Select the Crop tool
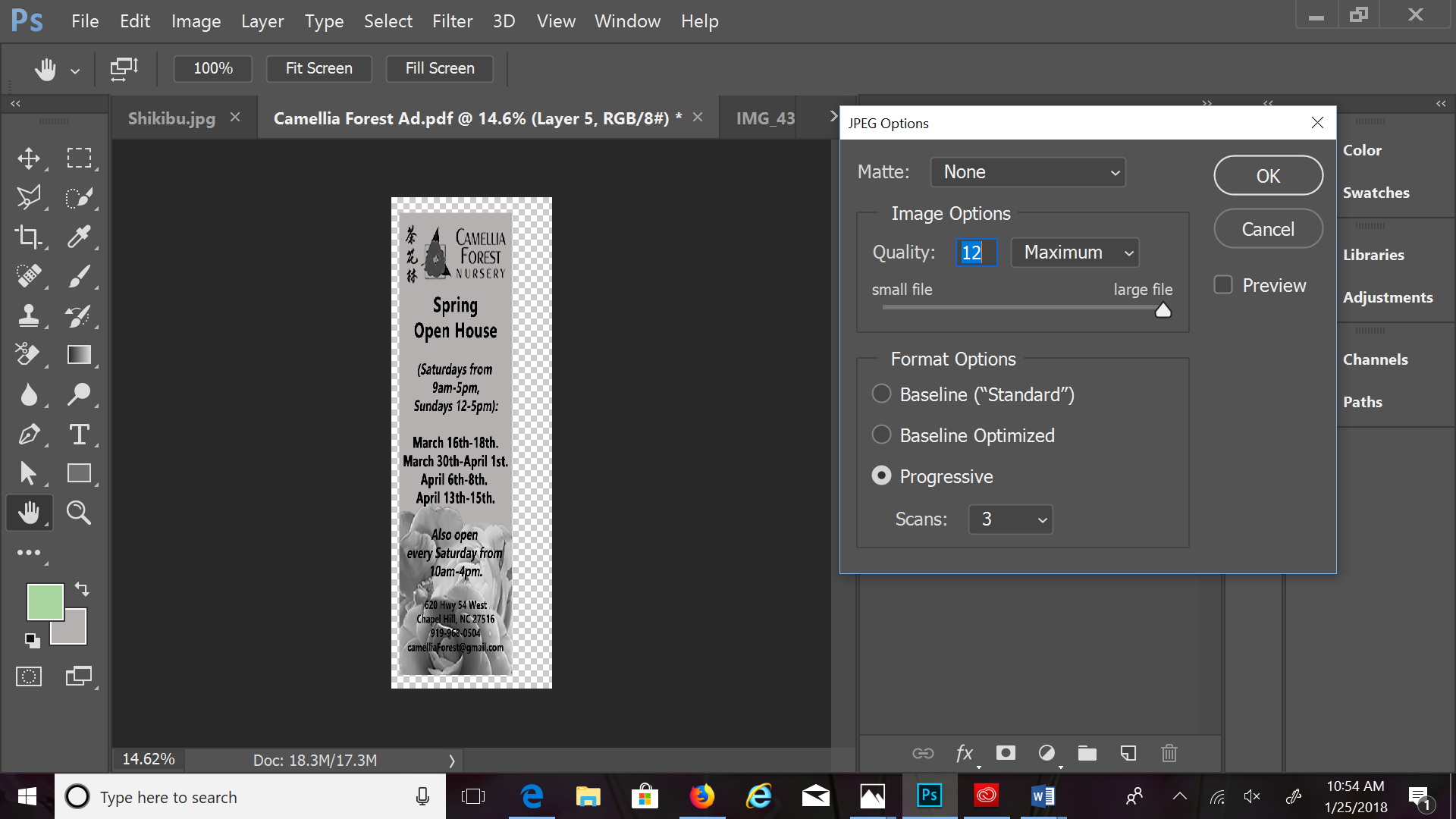 click(x=29, y=237)
